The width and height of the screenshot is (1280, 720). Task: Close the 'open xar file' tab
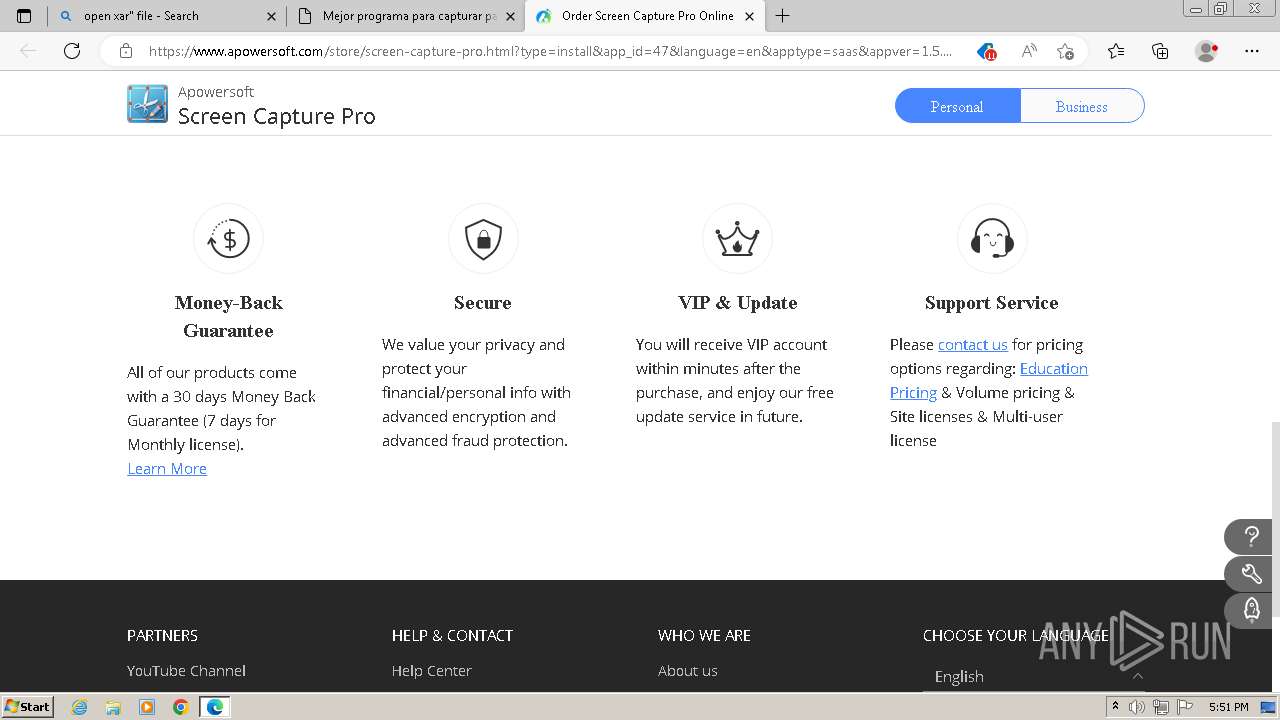(271, 16)
